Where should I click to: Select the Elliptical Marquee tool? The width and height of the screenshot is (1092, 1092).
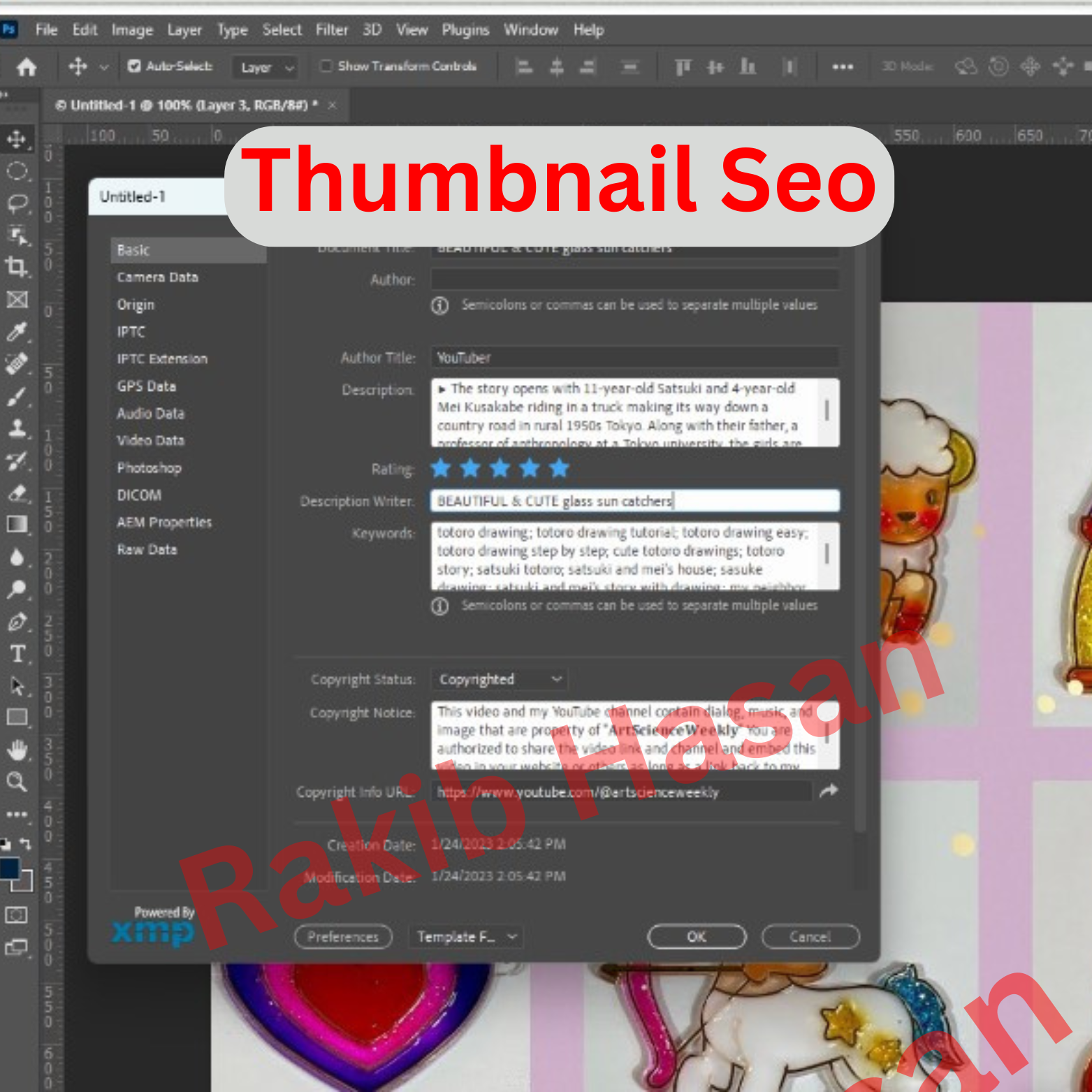tap(17, 171)
